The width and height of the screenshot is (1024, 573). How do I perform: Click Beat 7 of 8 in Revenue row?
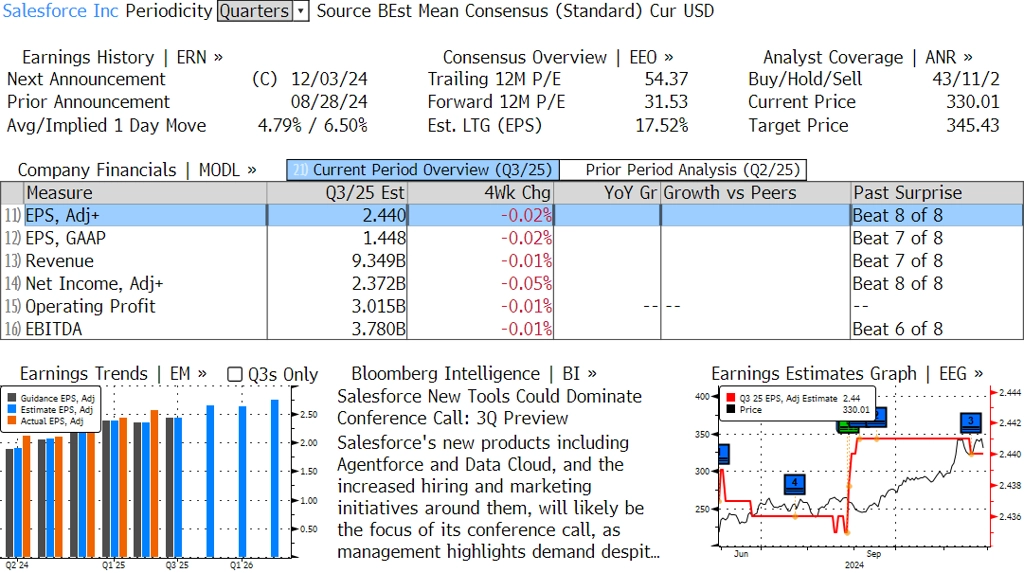point(898,261)
